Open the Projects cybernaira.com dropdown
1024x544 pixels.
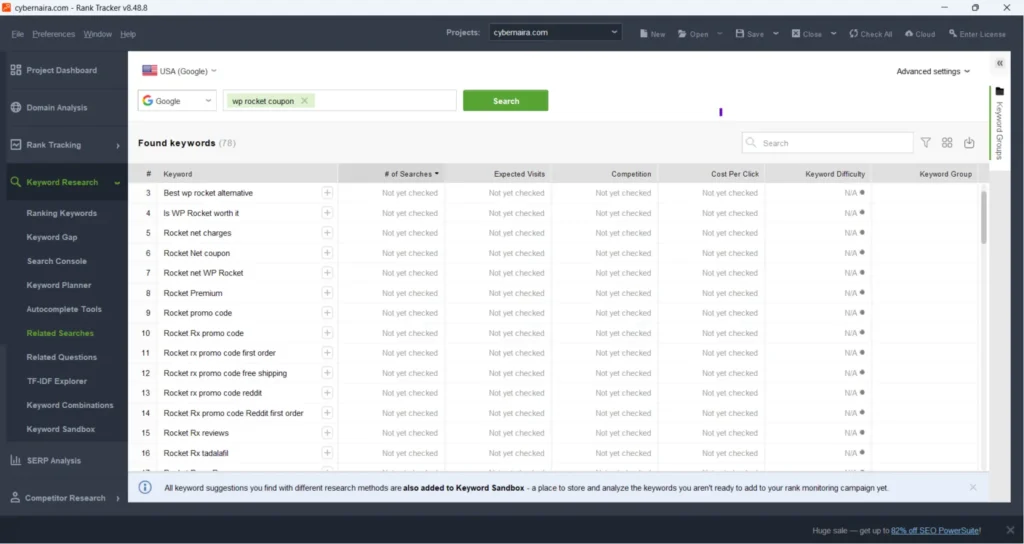[x=555, y=32]
